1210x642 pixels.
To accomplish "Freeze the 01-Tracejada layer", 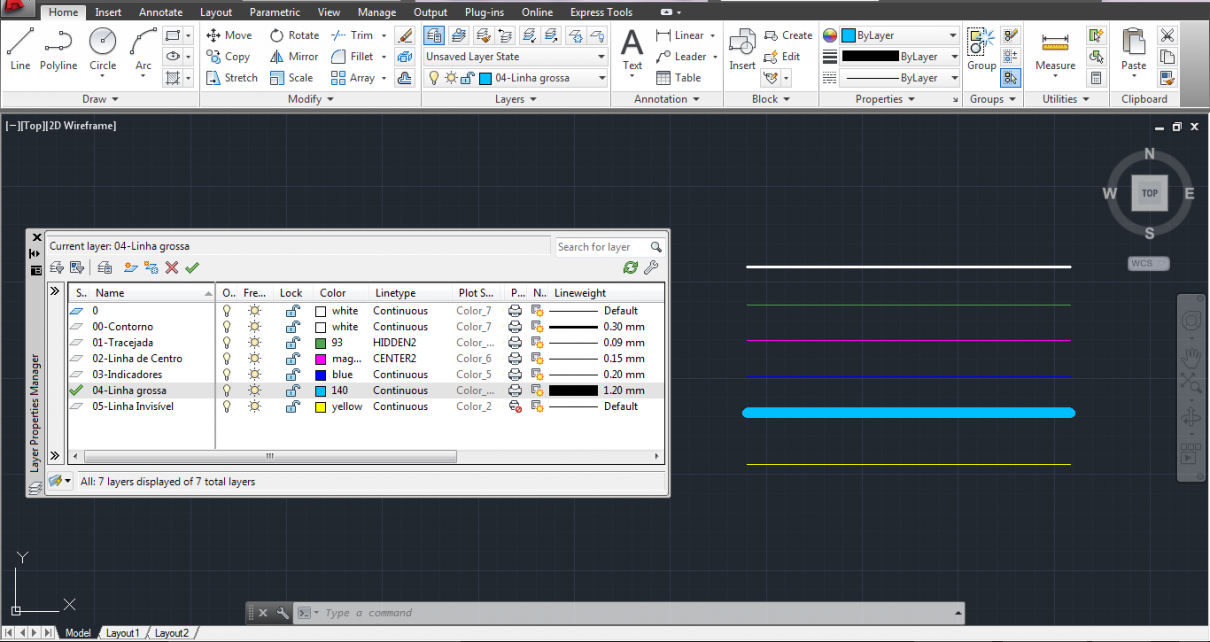I will coord(255,342).
